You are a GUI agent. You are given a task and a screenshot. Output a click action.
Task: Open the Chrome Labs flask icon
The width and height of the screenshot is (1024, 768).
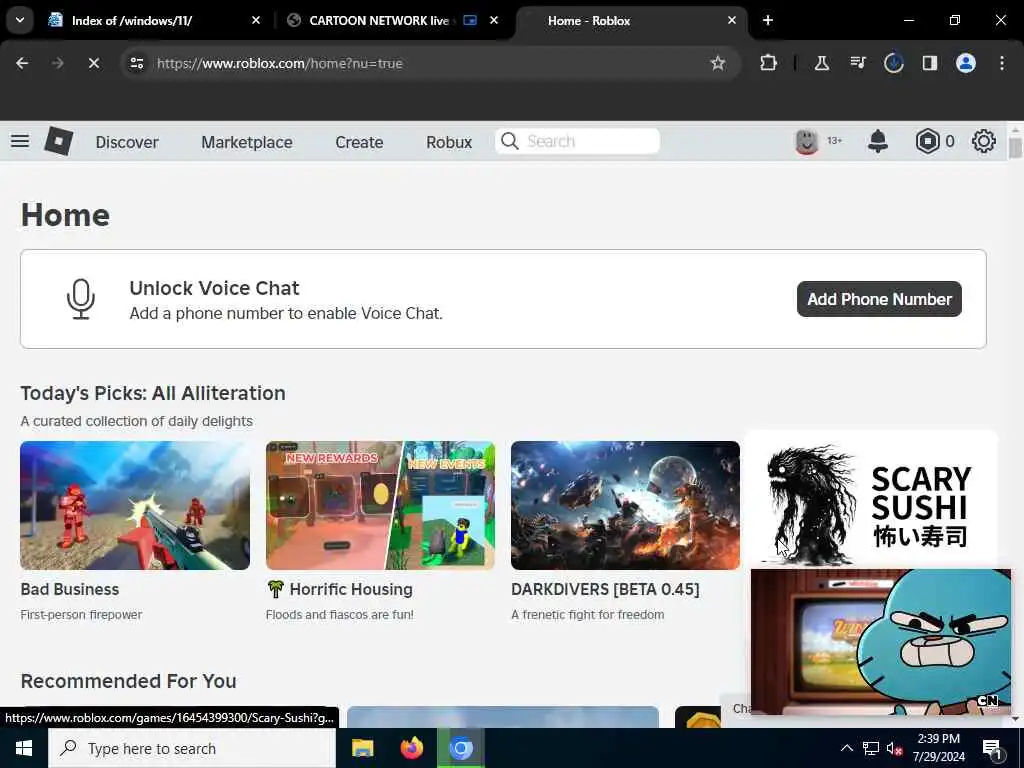(x=822, y=63)
